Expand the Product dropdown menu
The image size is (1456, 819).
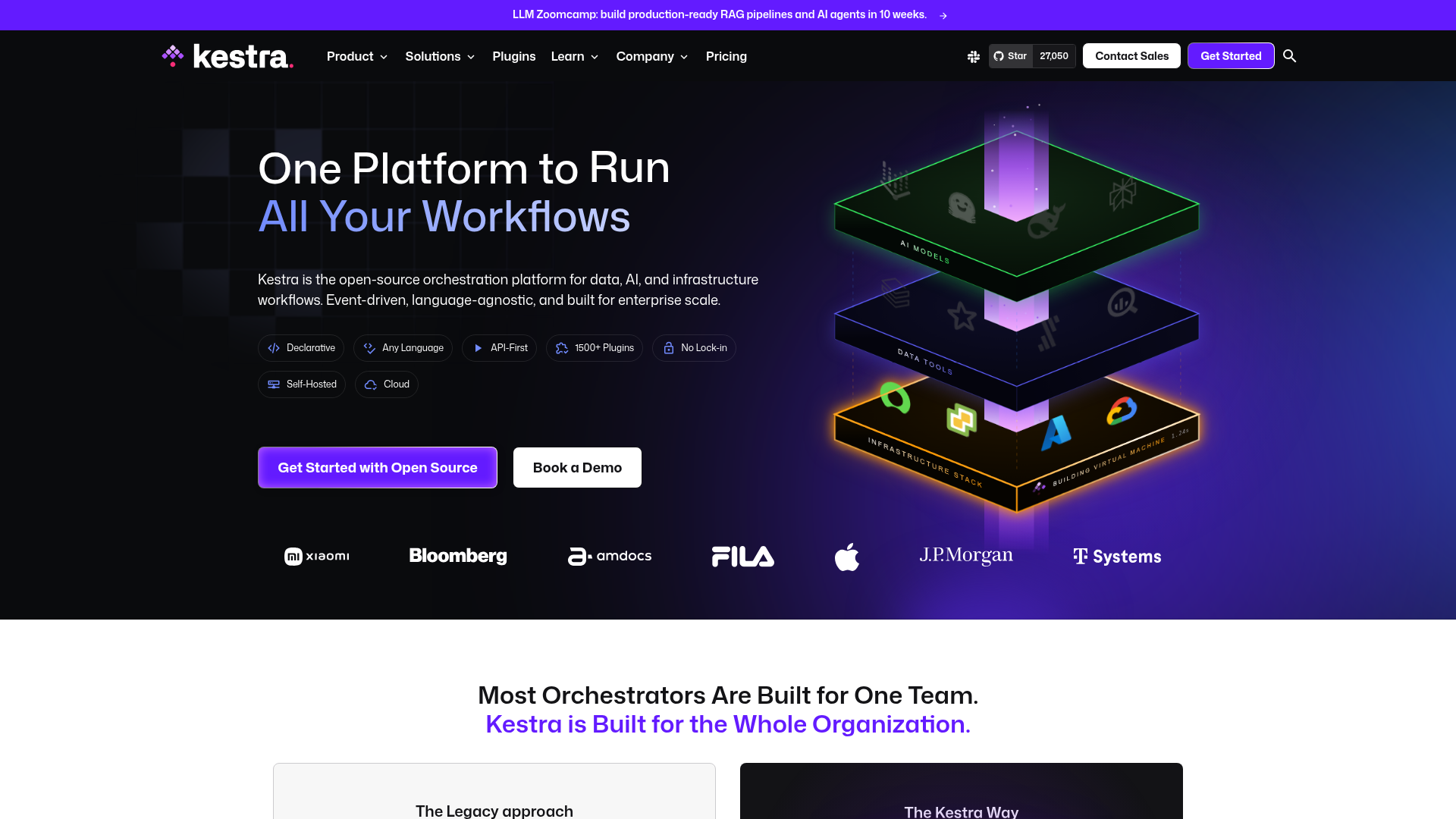tap(357, 56)
